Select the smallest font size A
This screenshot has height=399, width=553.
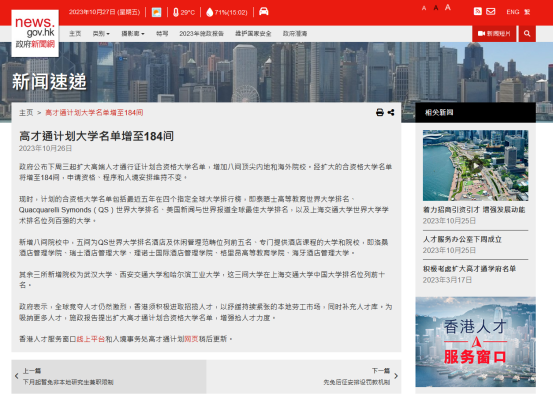click(x=424, y=8)
